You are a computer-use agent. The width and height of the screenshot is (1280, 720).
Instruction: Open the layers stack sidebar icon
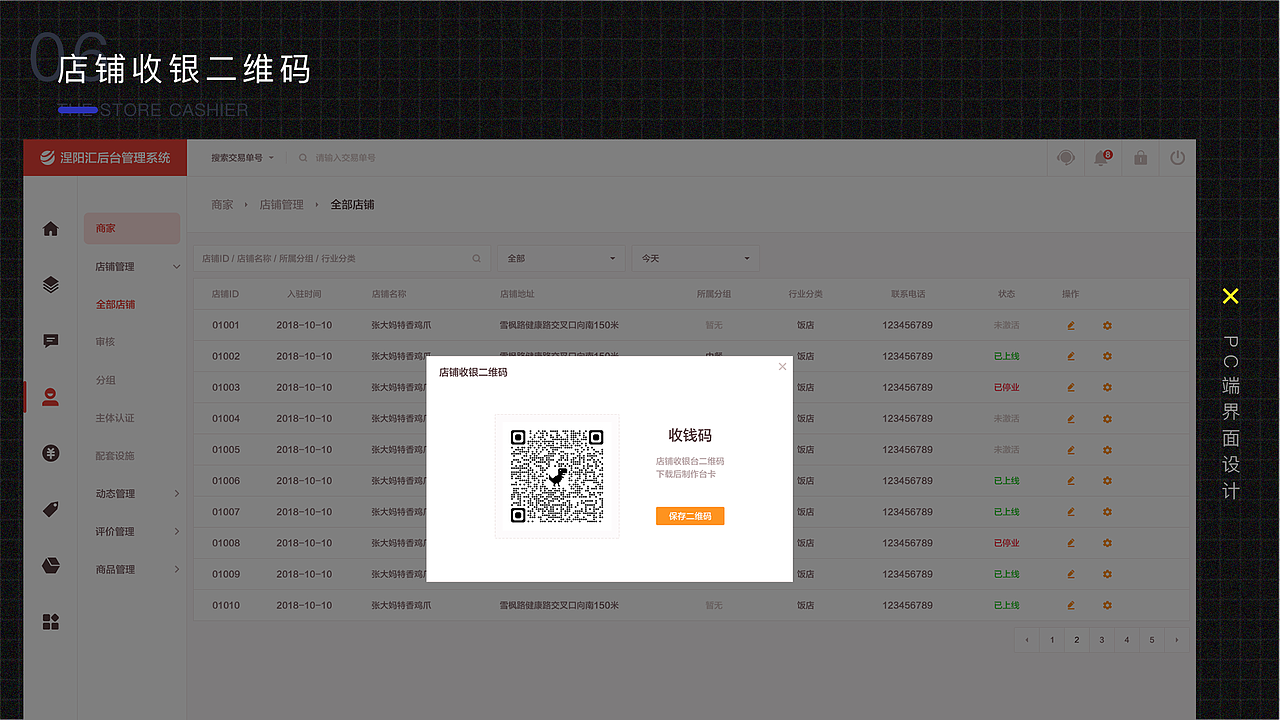tap(51, 285)
